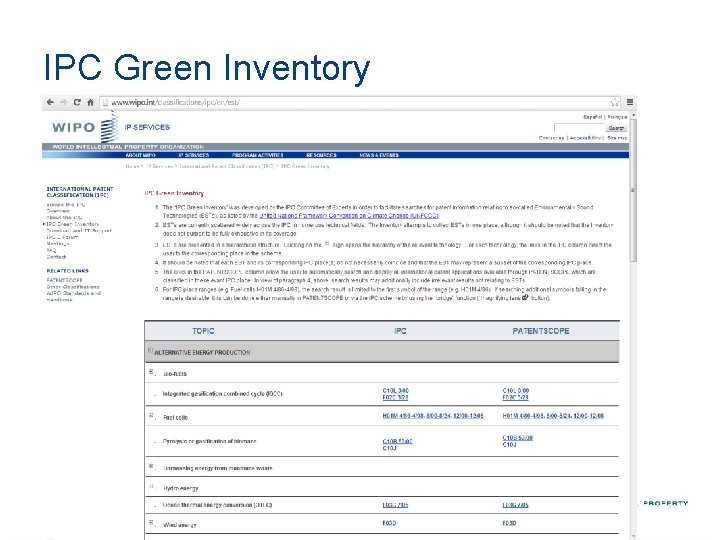
Task: Expand the Bio-fuels row
Action: click(151, 372)
